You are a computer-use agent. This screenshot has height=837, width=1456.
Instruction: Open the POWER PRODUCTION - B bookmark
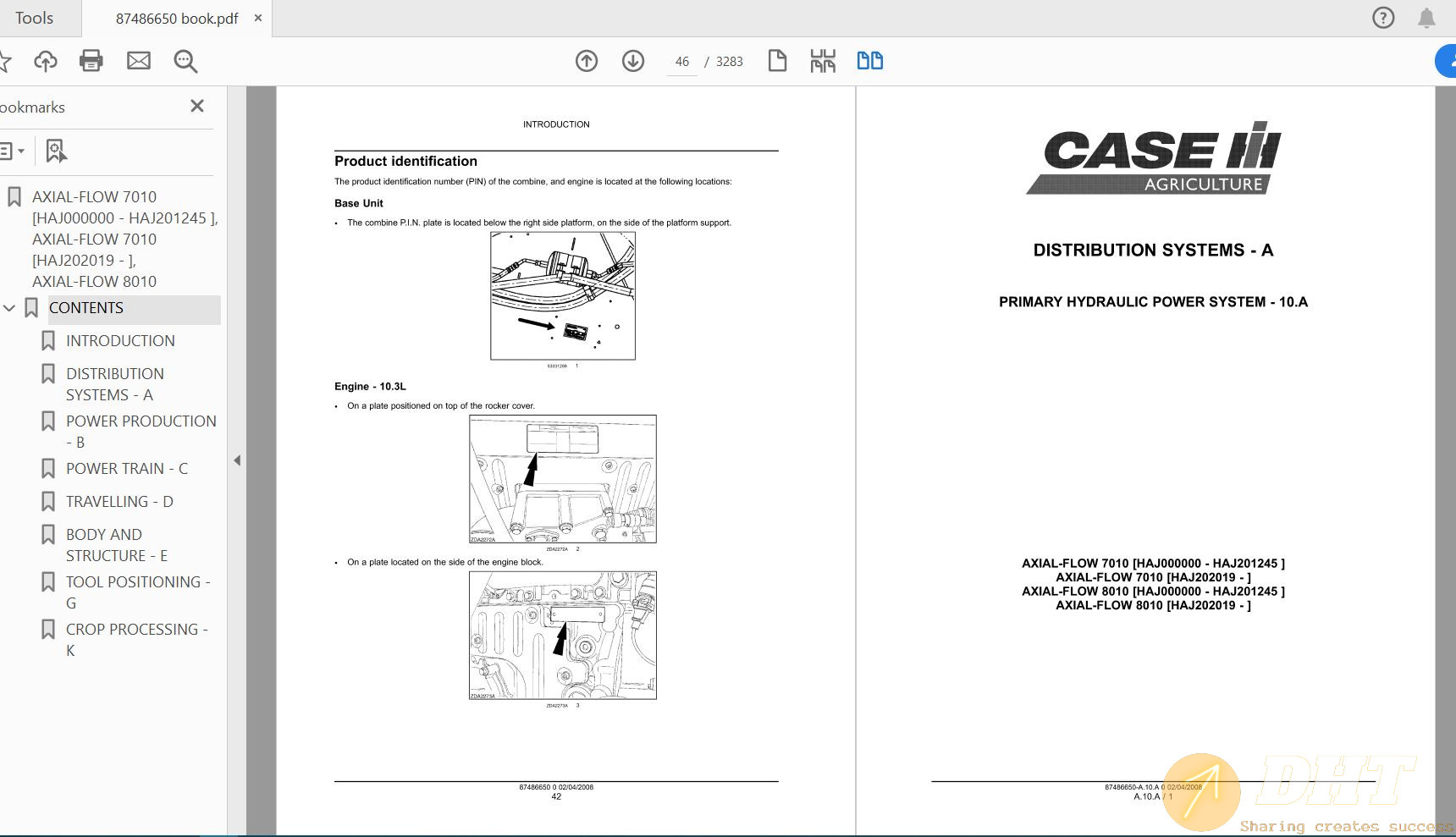[141, 432]
